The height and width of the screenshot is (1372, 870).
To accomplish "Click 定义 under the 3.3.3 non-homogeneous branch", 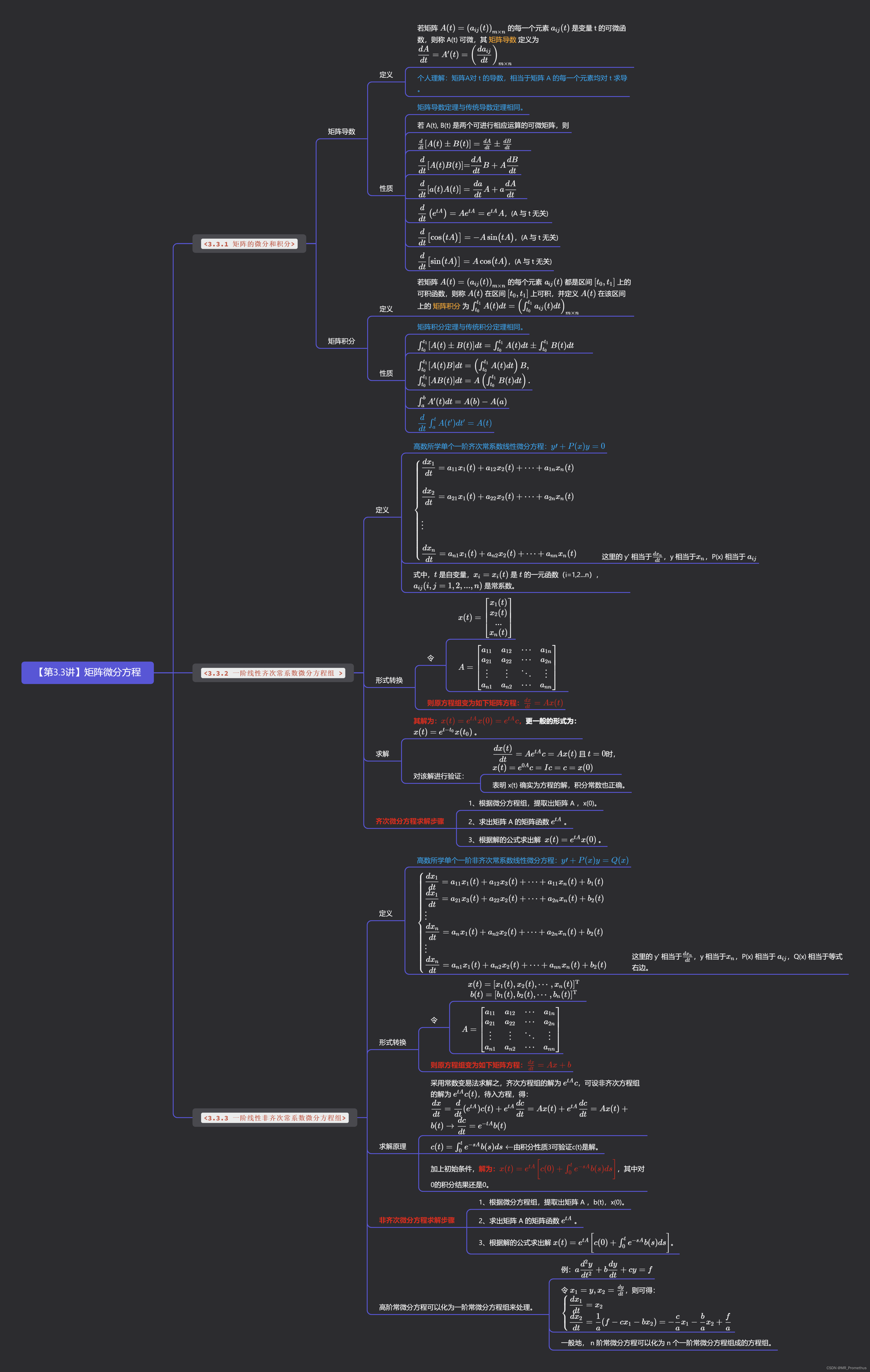I will [385, 913].
